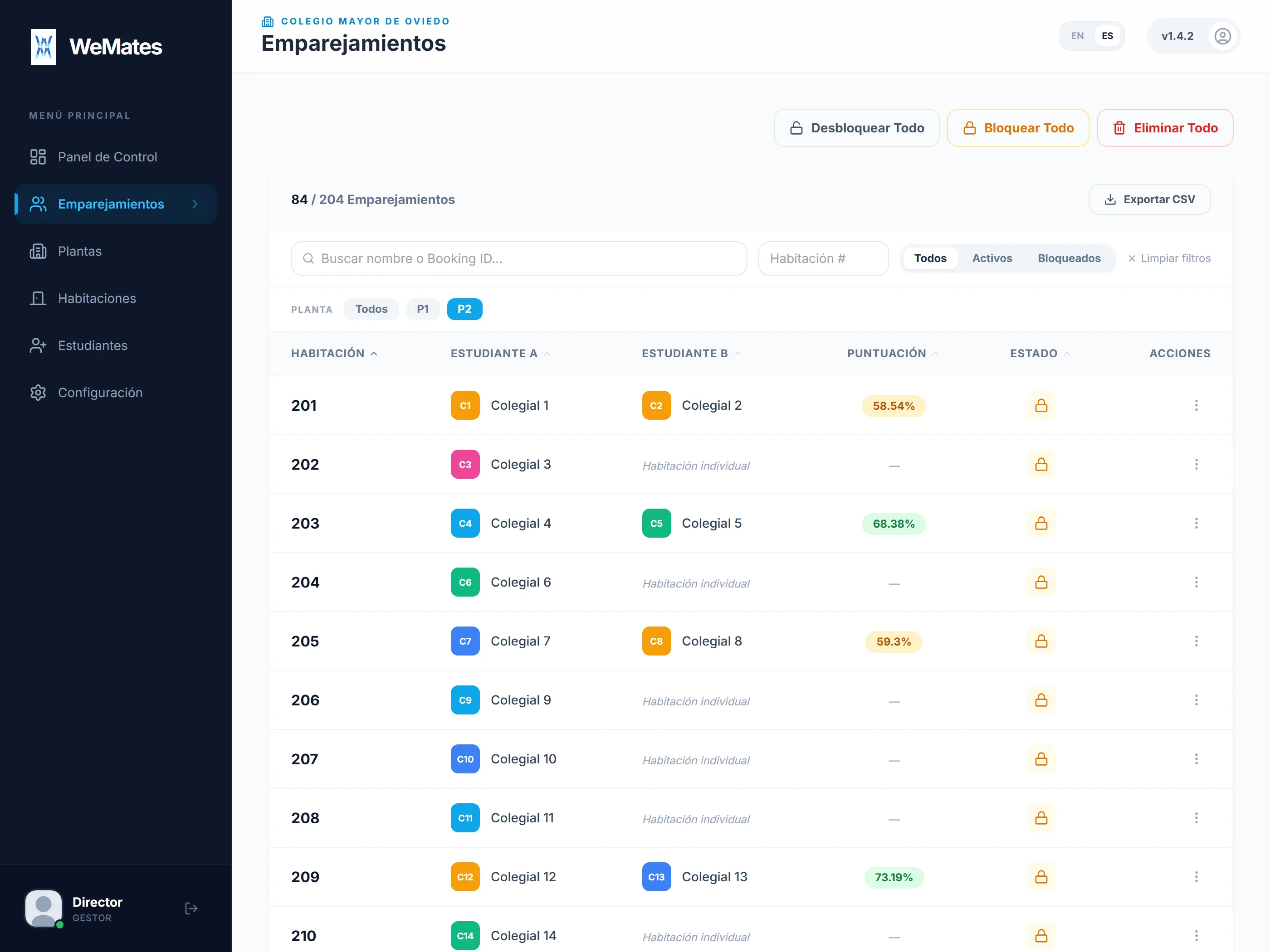Select the Activos filter tab
The height and width of the screenshot is (952, 1270).
(x=992, y=258)
